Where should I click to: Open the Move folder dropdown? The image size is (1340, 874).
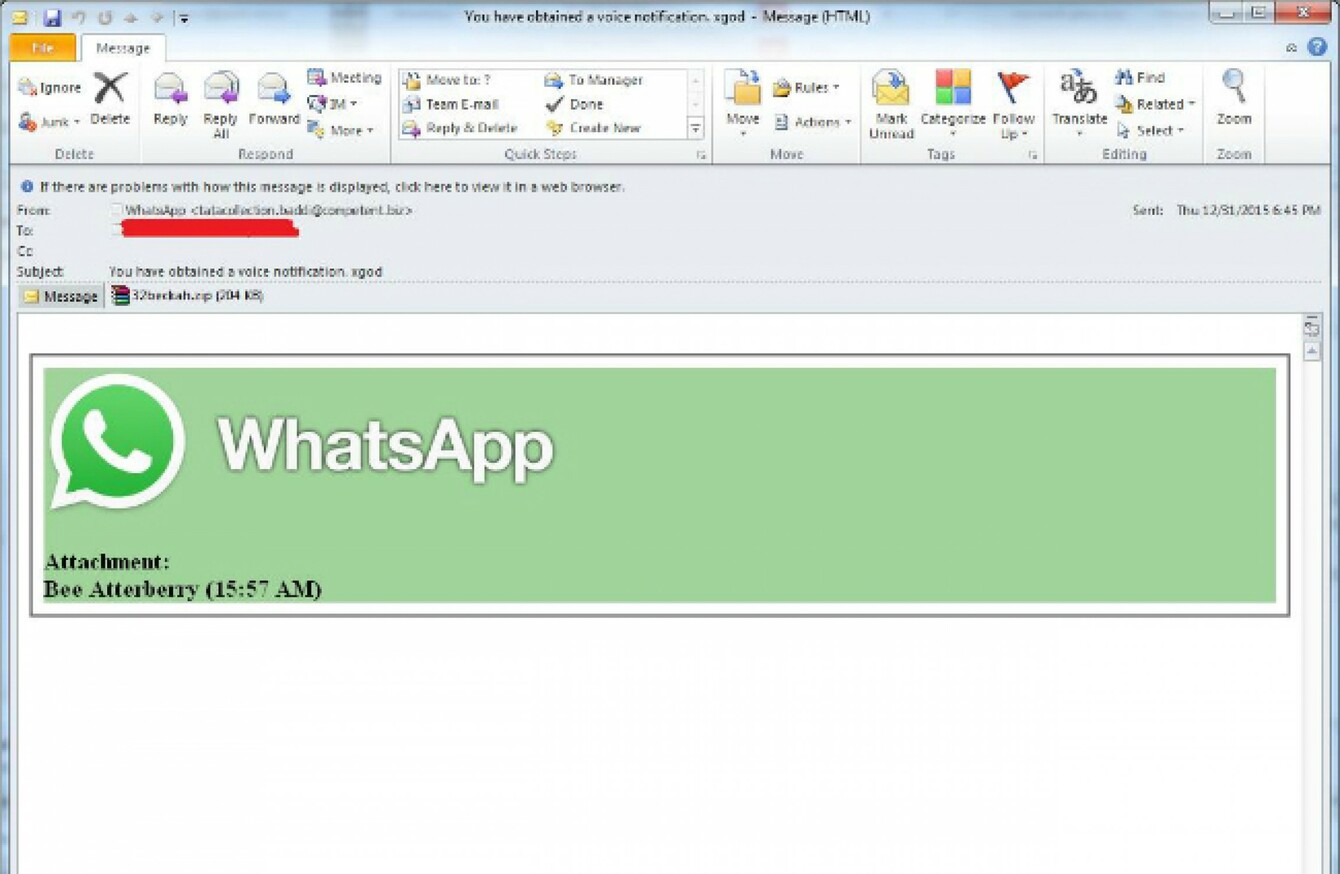tap(743, 104)
